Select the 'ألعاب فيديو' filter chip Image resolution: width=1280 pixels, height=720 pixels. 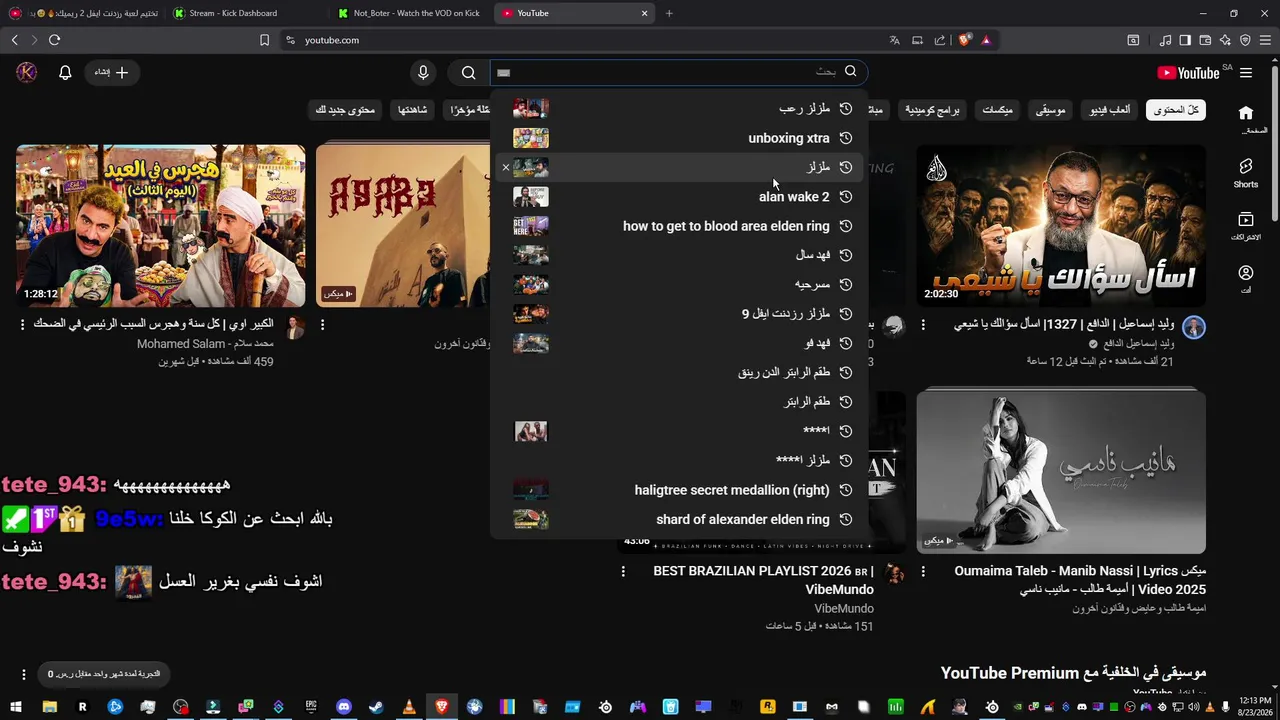[x=1110, y=110]
